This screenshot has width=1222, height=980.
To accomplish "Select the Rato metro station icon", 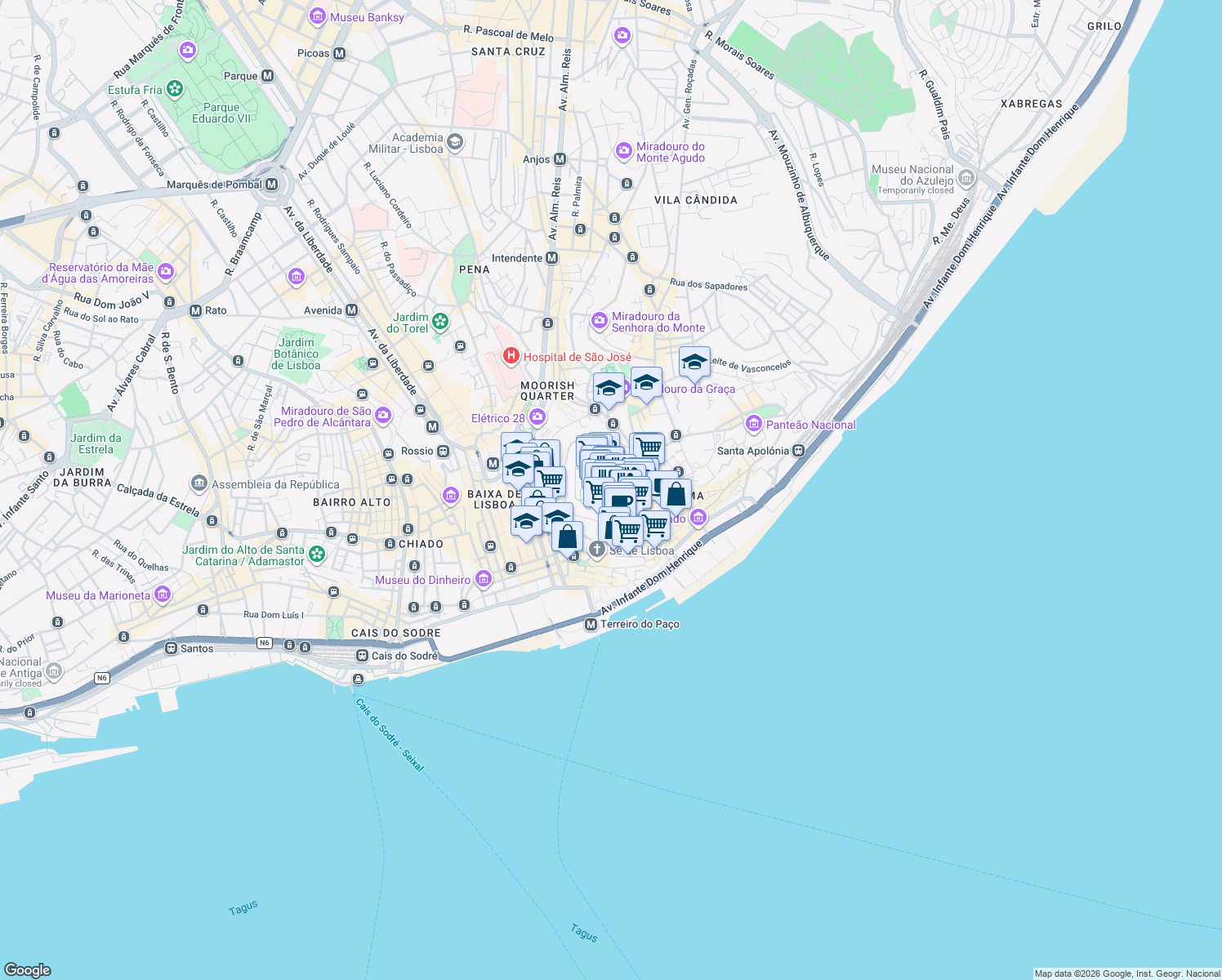I will pos(194,310).
